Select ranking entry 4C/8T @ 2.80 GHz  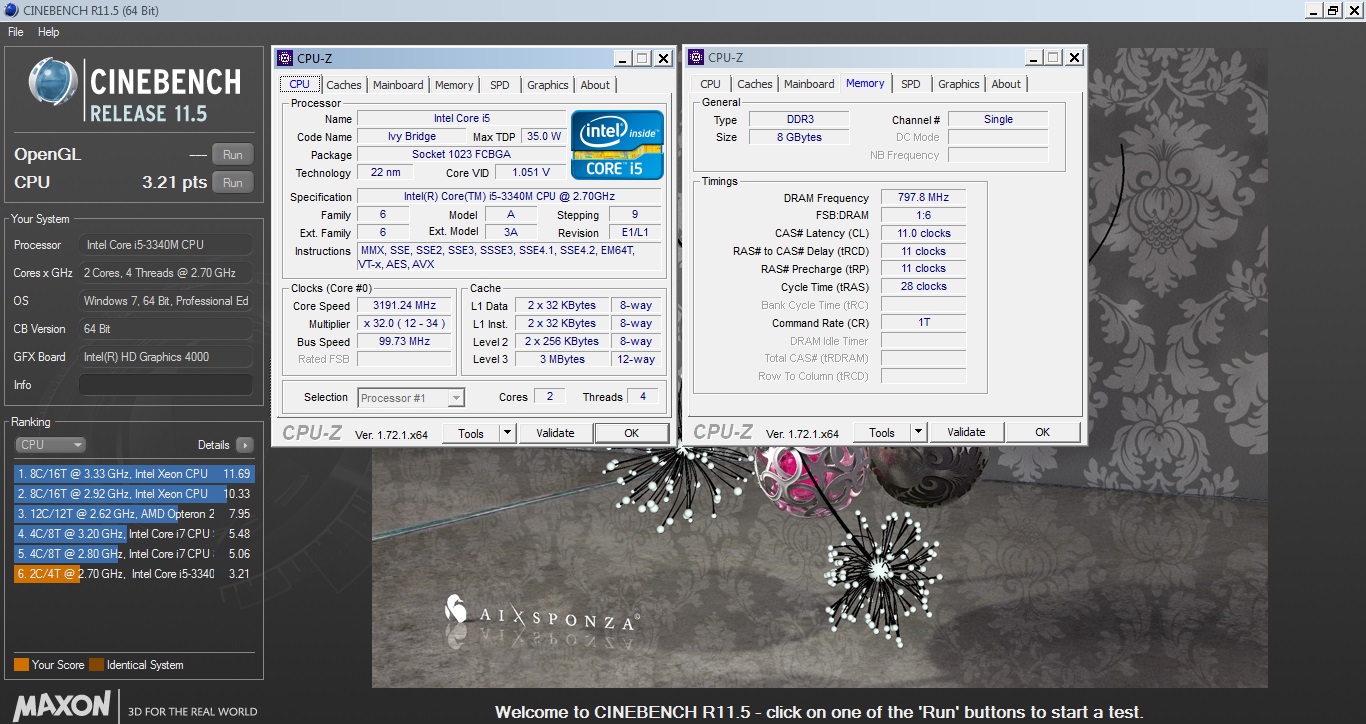tap(133, 554)
